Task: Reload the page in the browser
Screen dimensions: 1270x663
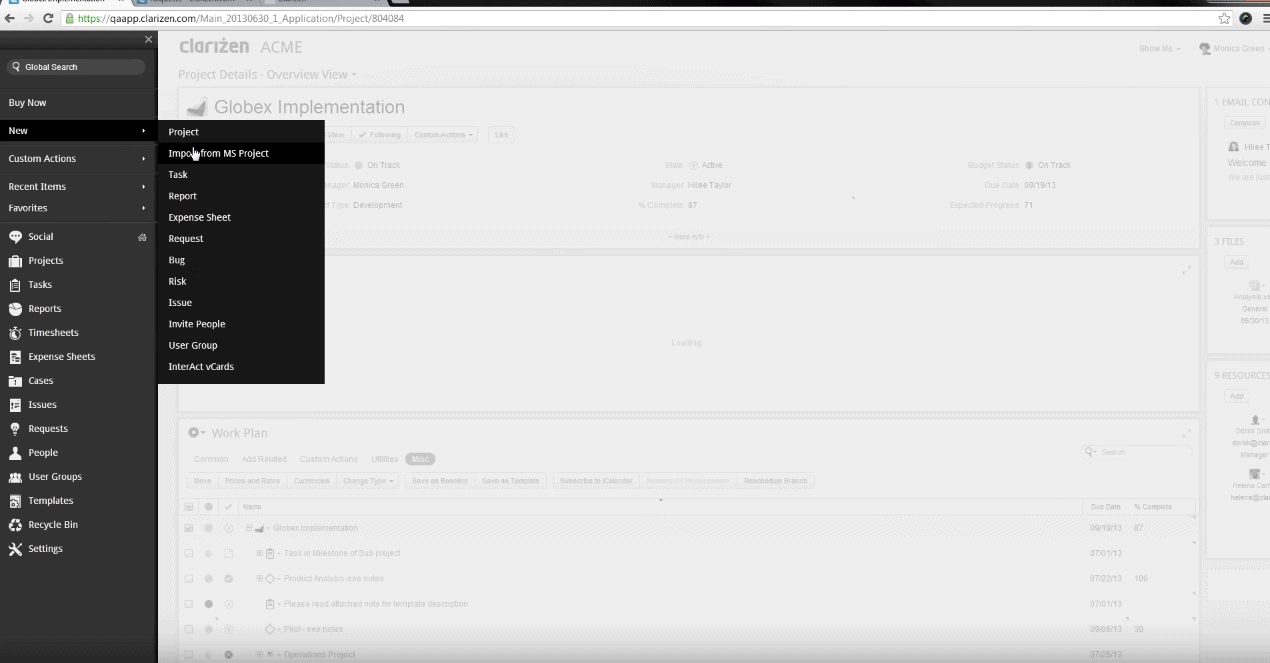Action: coord(48,18)
